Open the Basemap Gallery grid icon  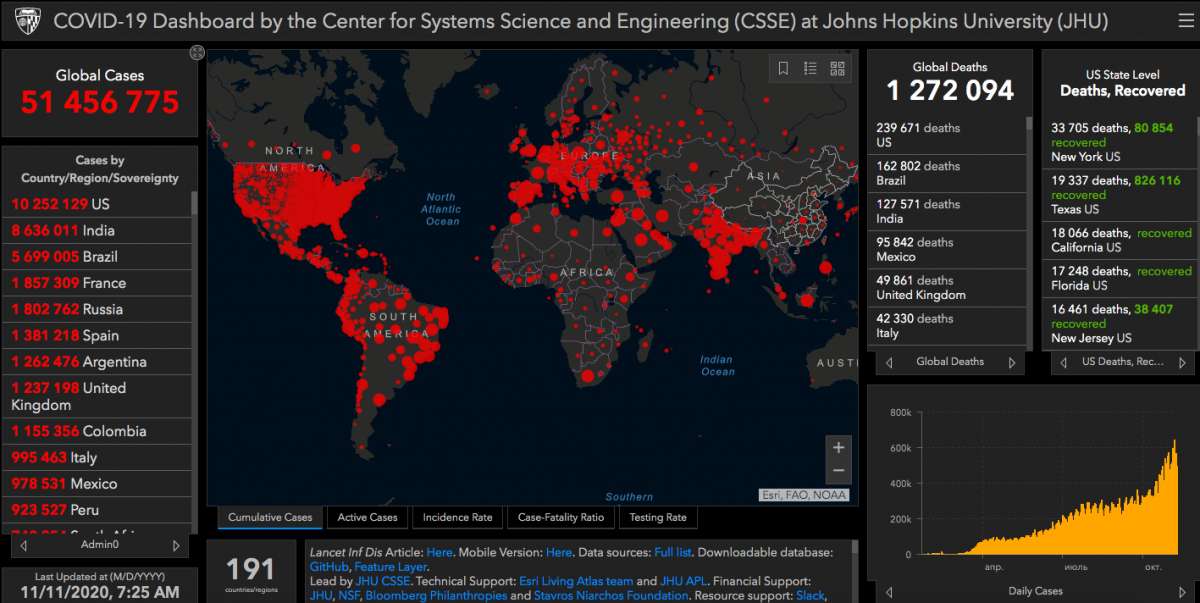point(837,68)
